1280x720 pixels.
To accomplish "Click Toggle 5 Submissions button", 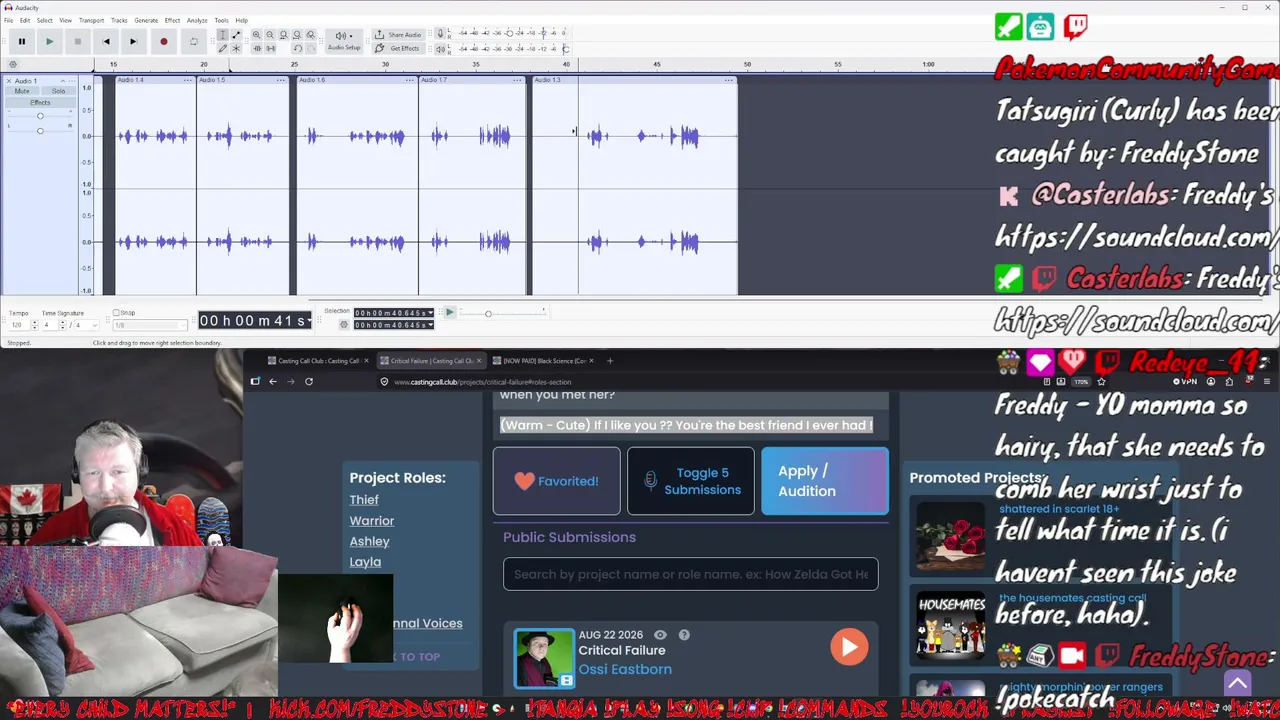I will 691,481.
